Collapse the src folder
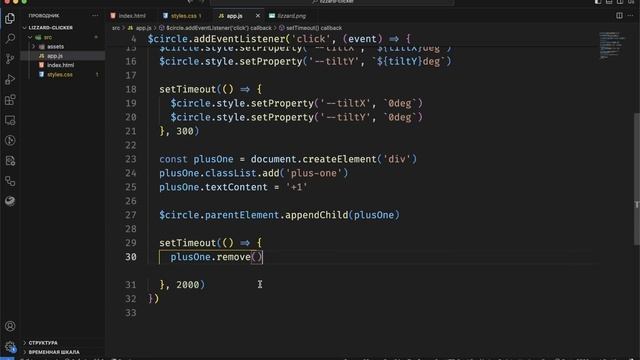The image size is (640, 360). point(48,37)
